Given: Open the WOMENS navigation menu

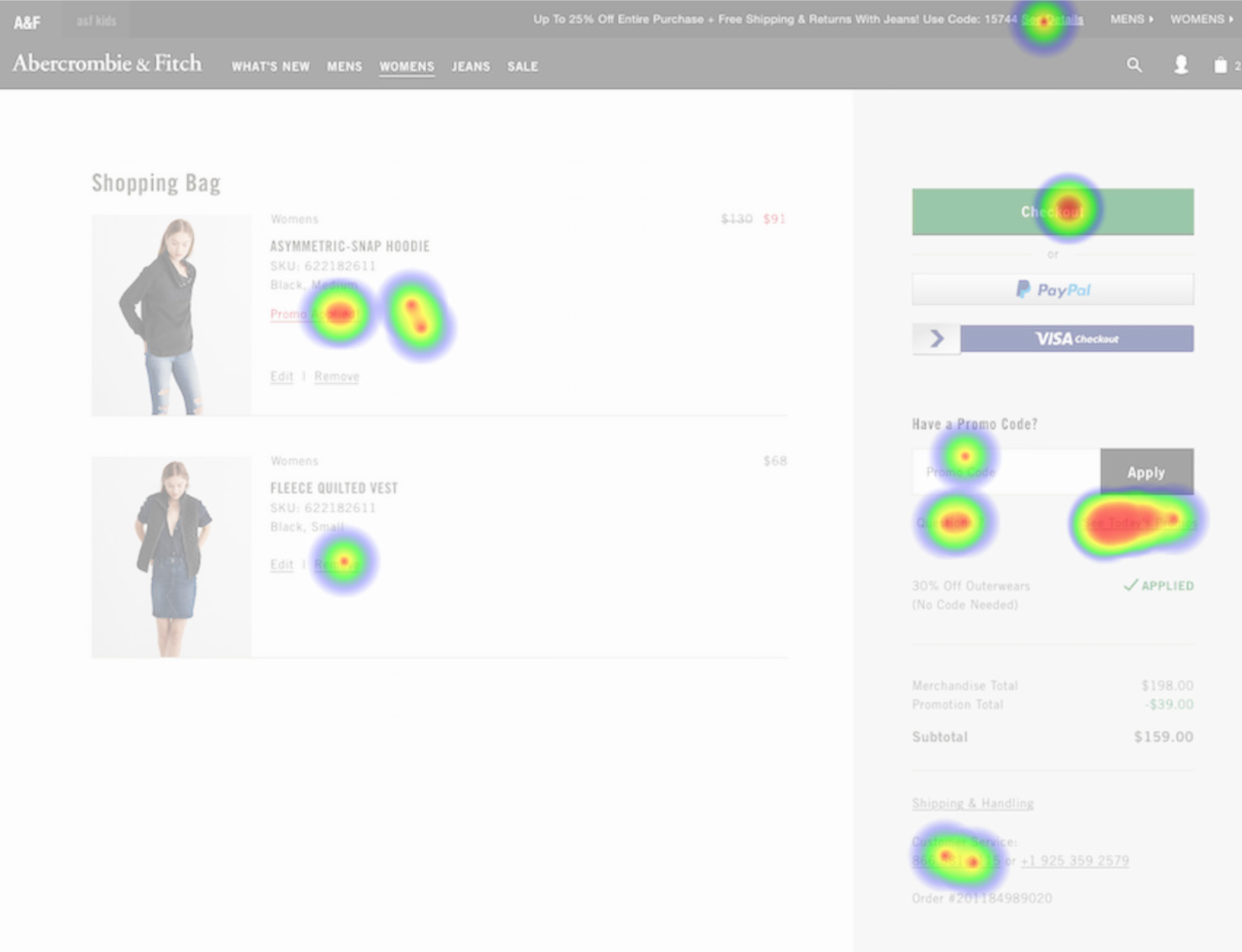Looking at the screenshot, I should tap(407, 66).
